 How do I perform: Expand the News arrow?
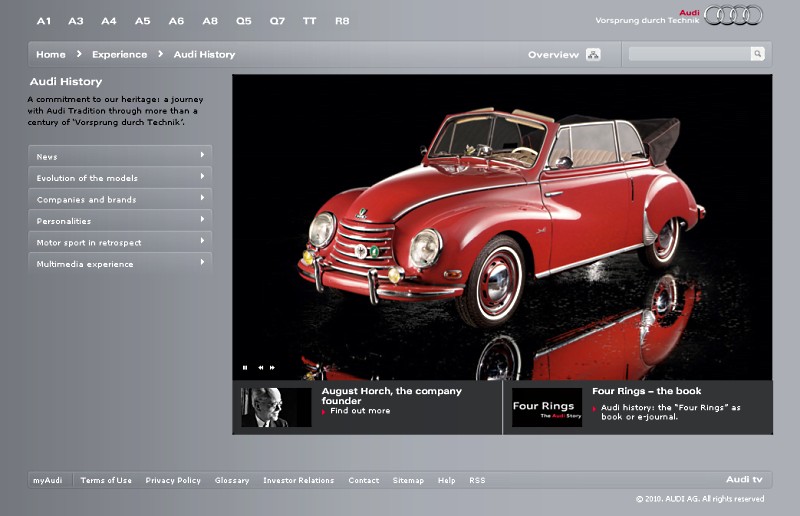pos(203,155)
